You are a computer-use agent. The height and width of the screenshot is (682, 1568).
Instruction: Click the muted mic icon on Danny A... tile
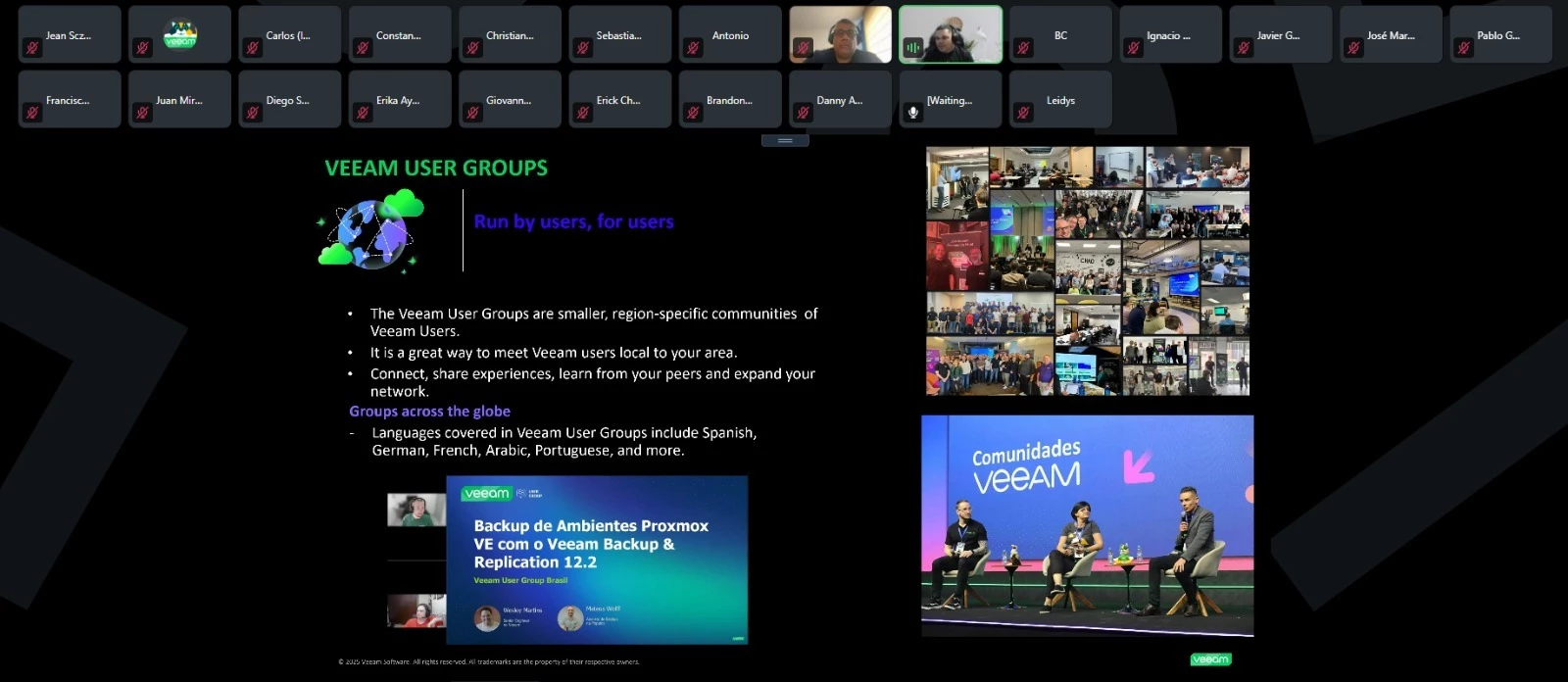(x=803, y=113)
